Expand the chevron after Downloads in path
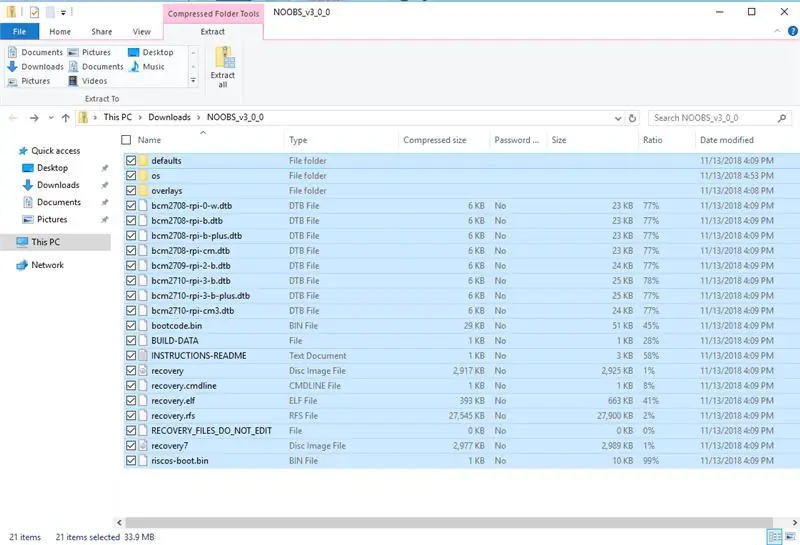The height and width of the screenshot is (545, 800). pyautogui.click(x=198, y=117)
